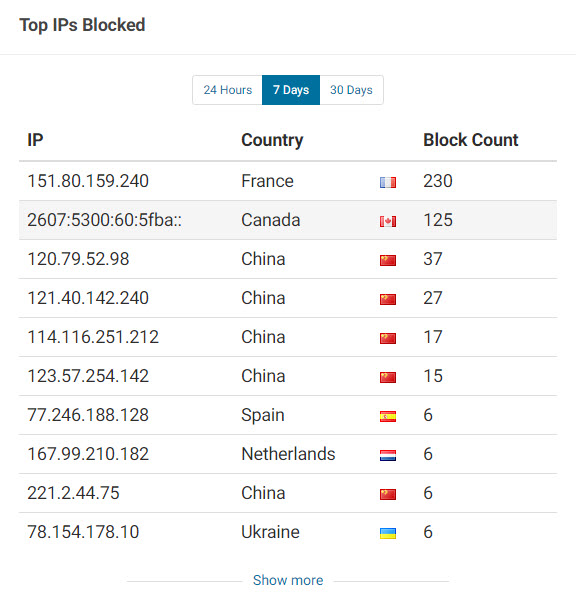576x608 pixels.
Task: Click the Ukraine flag icon
Action: [388, 533]
